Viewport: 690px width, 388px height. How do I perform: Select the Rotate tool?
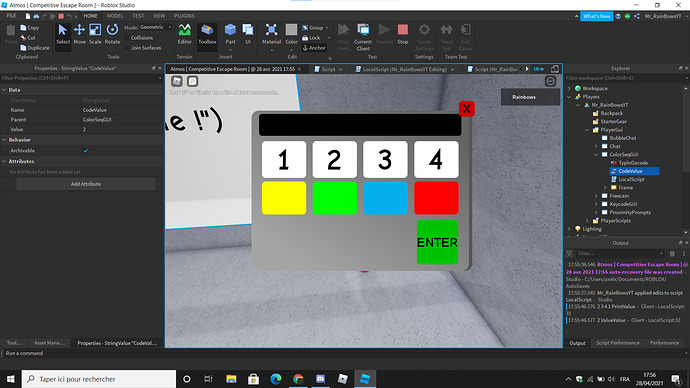point(112,34)
